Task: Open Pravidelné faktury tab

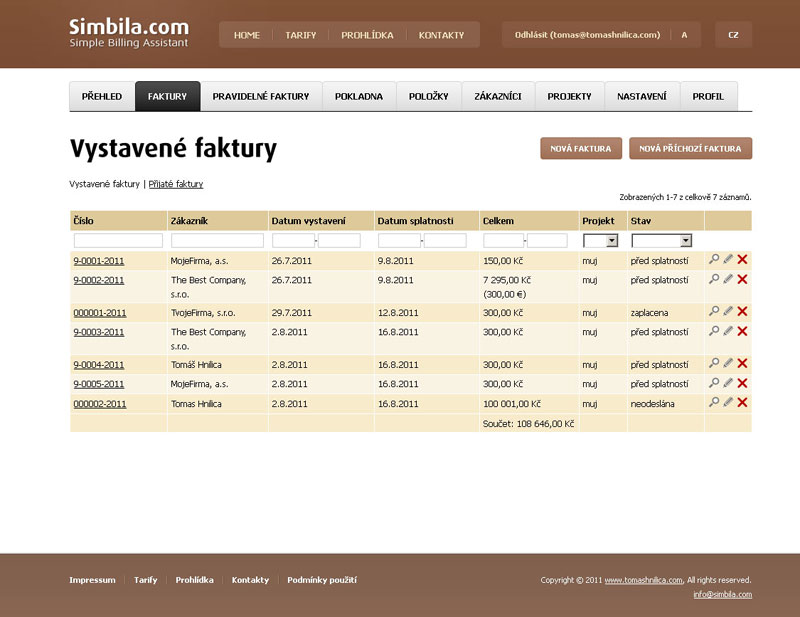Action: coord(261,97)
